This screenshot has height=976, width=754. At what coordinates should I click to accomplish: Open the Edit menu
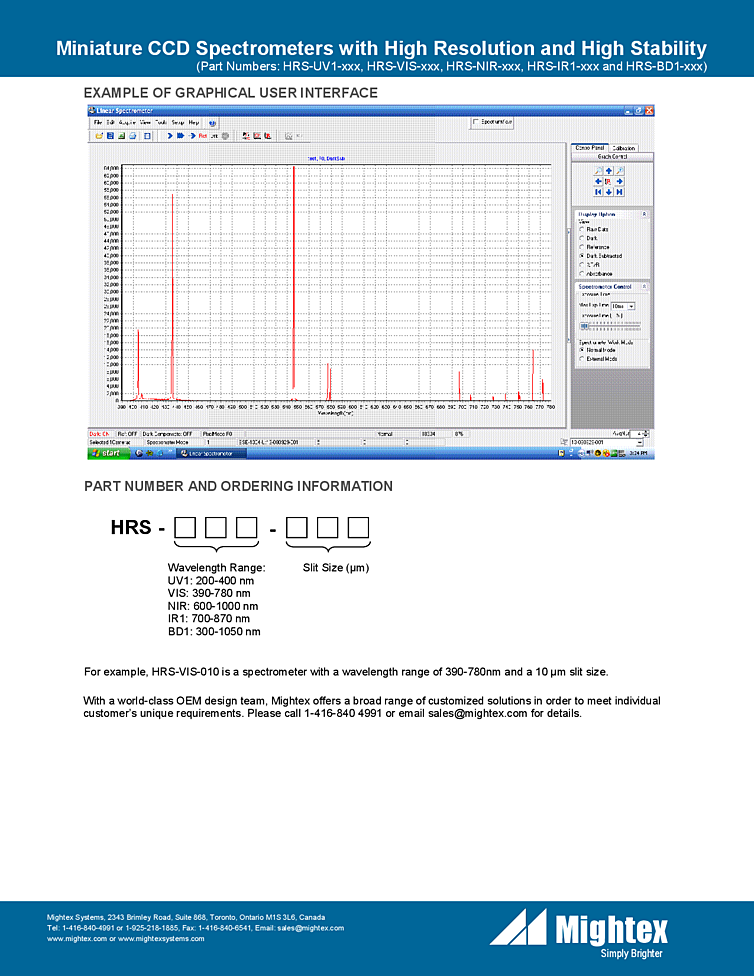tap(111, 123)
